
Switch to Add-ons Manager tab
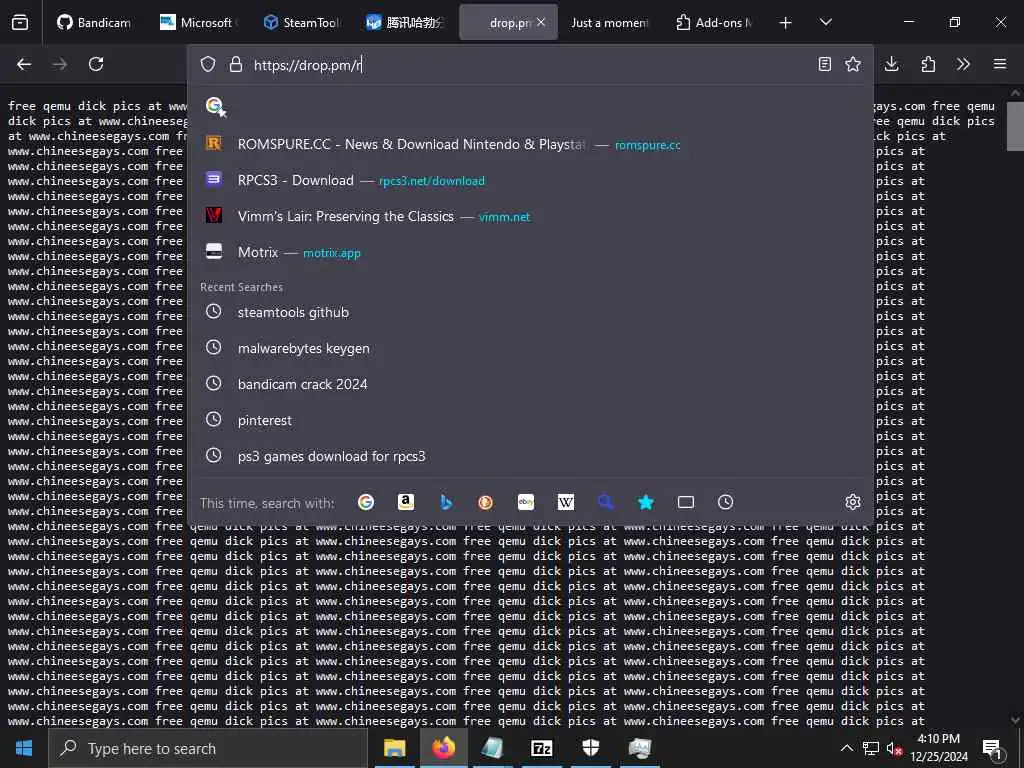(x=714, y=22)
